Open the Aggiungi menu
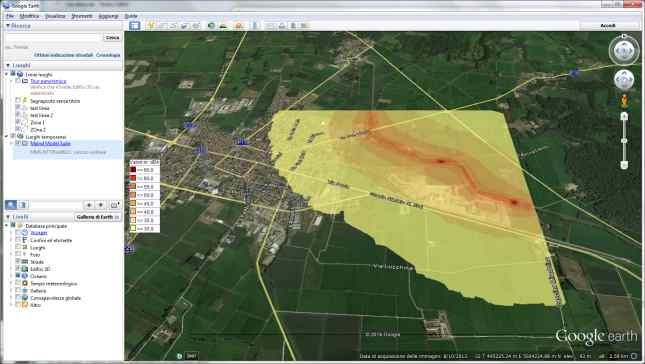 [x=109, y=16]
